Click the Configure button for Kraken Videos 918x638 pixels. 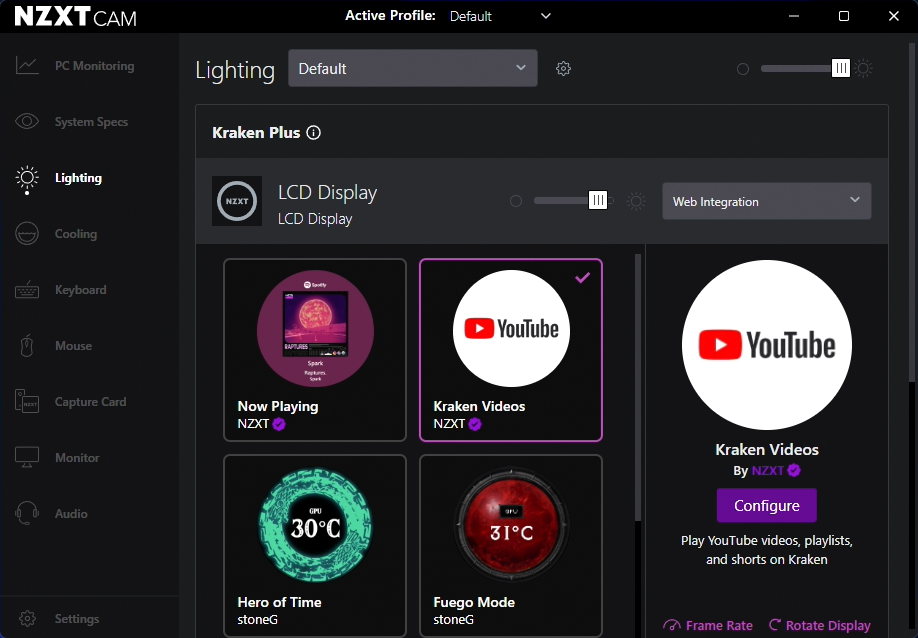[766, 505]
